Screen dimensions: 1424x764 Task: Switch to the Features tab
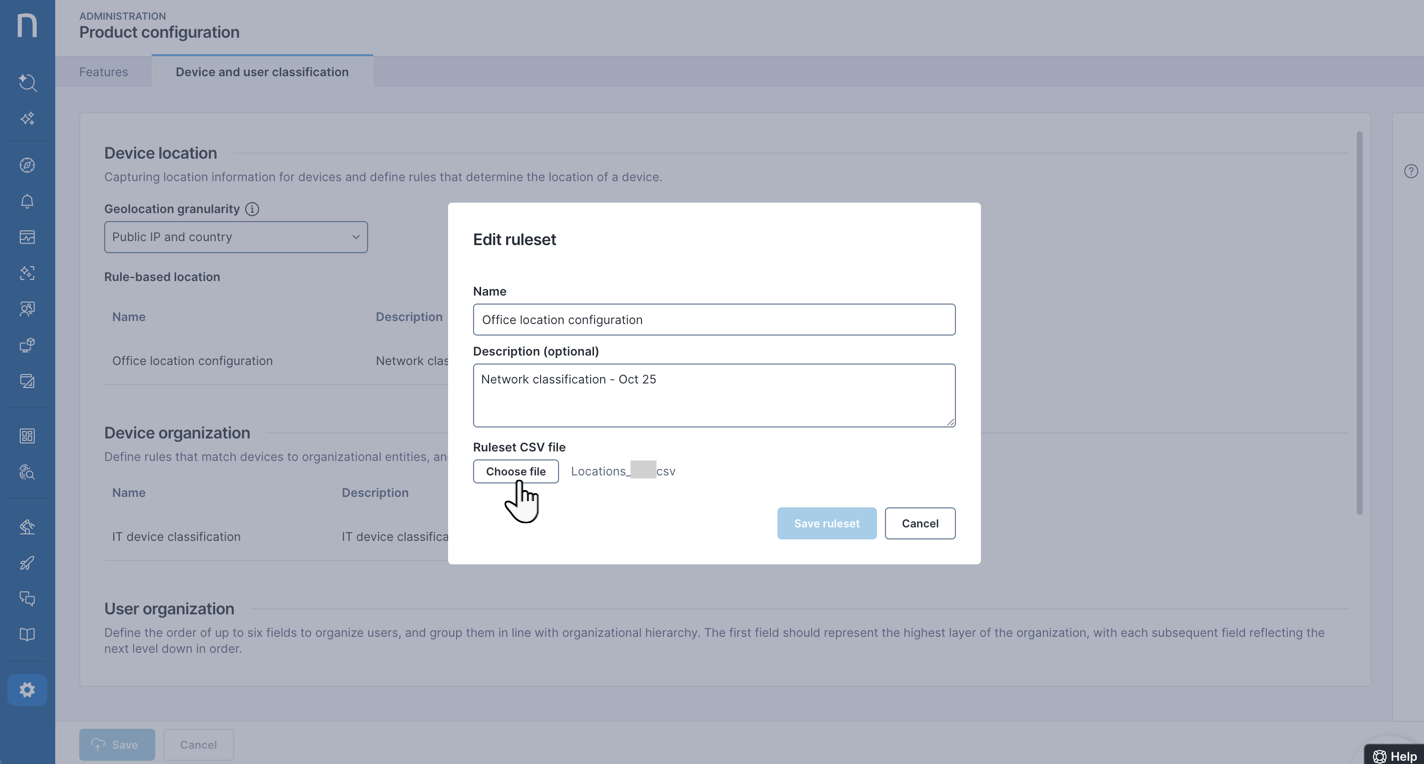[x=104, y=72]
